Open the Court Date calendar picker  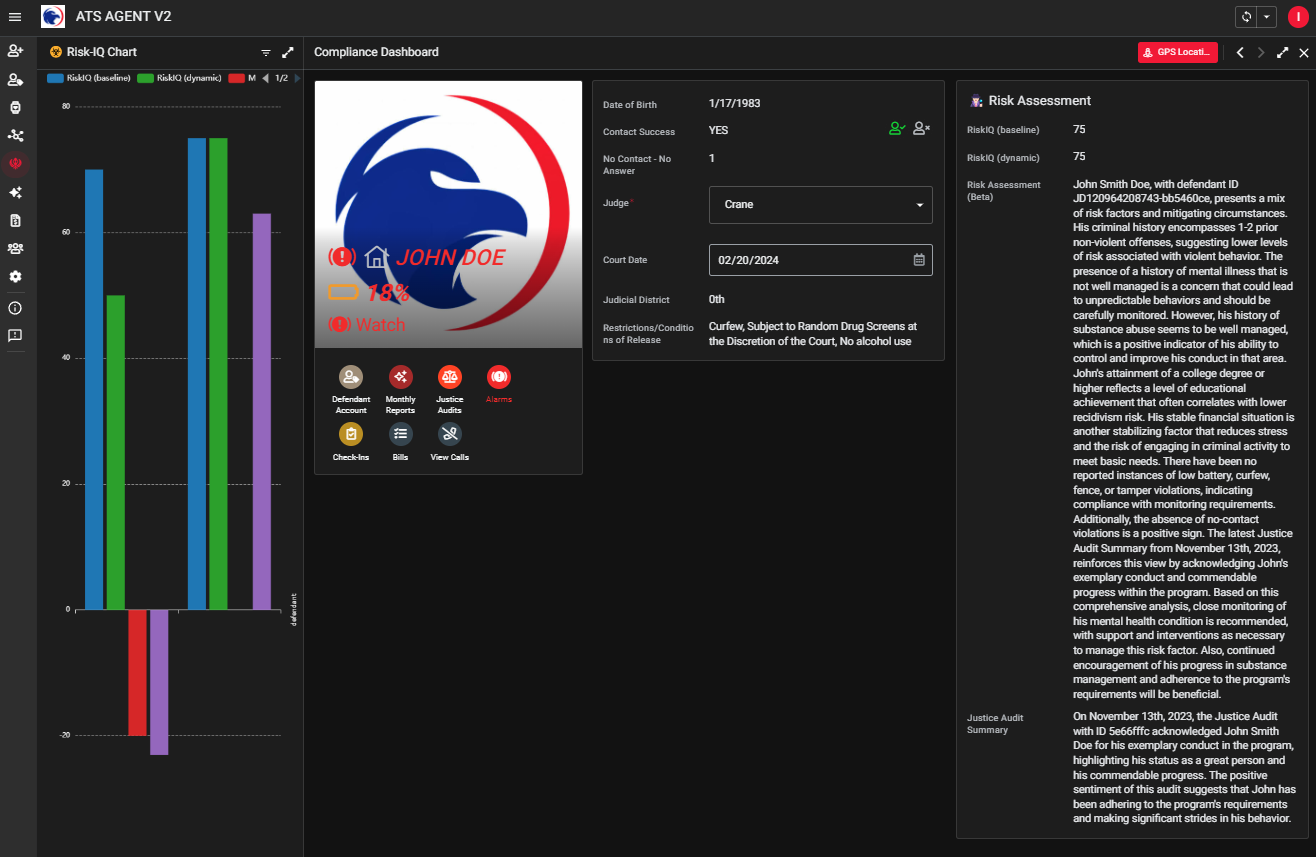pos(919,260)
